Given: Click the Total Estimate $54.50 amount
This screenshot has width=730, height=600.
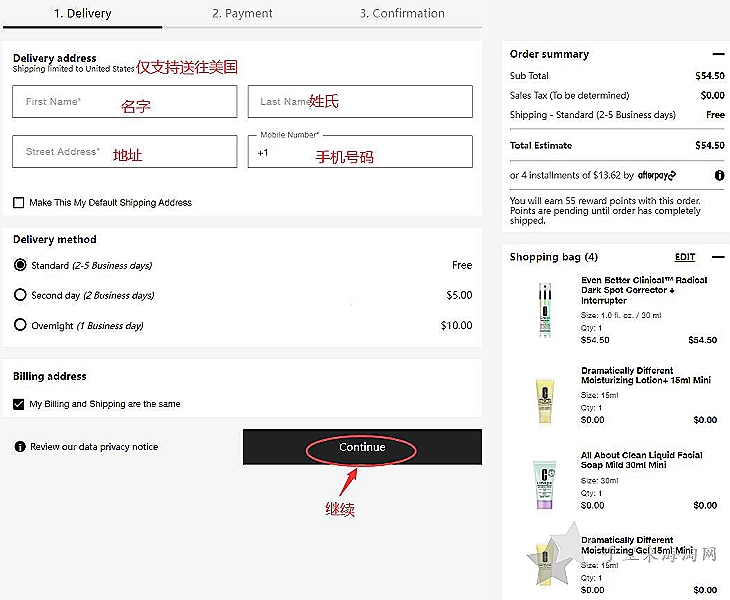Looking at the screenshot, I should point(710,145).
